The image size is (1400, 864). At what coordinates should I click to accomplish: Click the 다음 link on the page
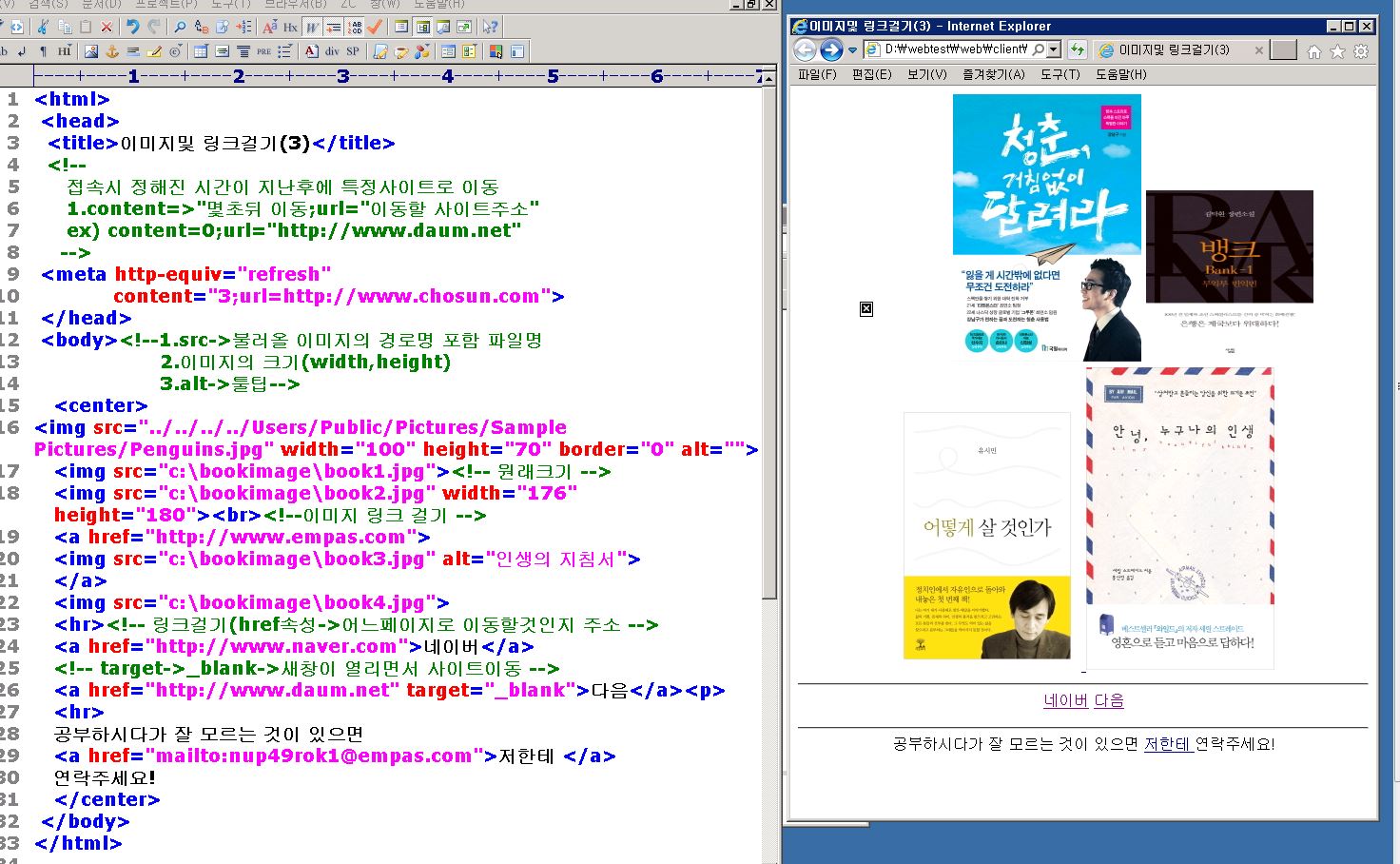click(1109, 700)
